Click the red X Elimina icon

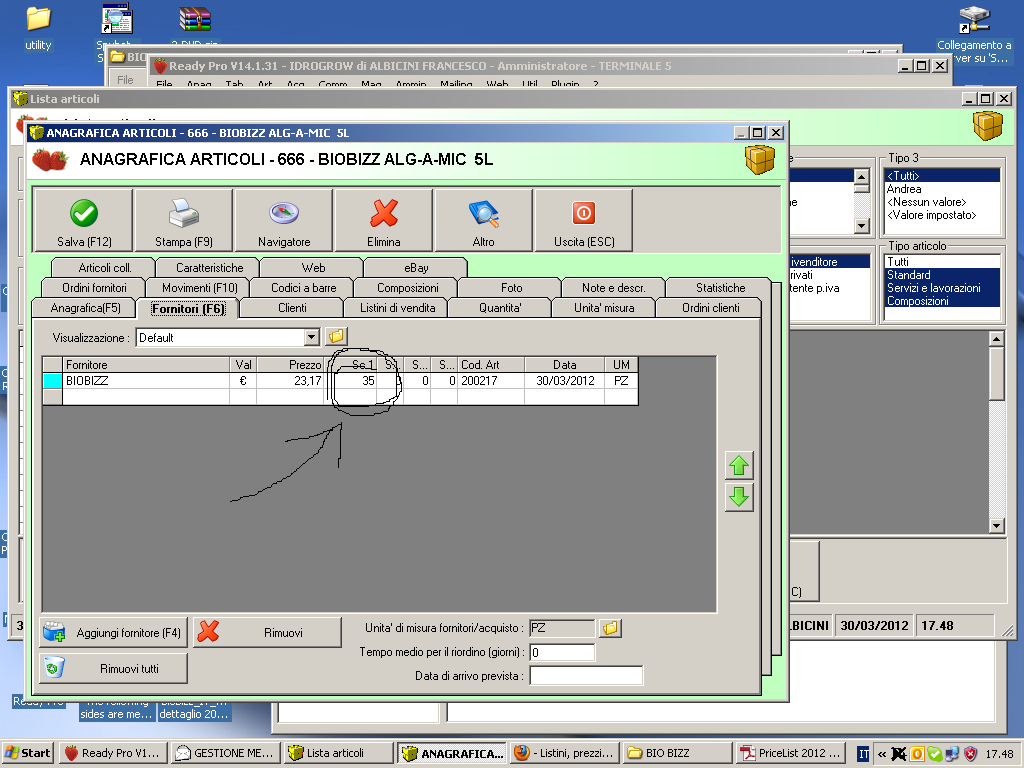384,213
